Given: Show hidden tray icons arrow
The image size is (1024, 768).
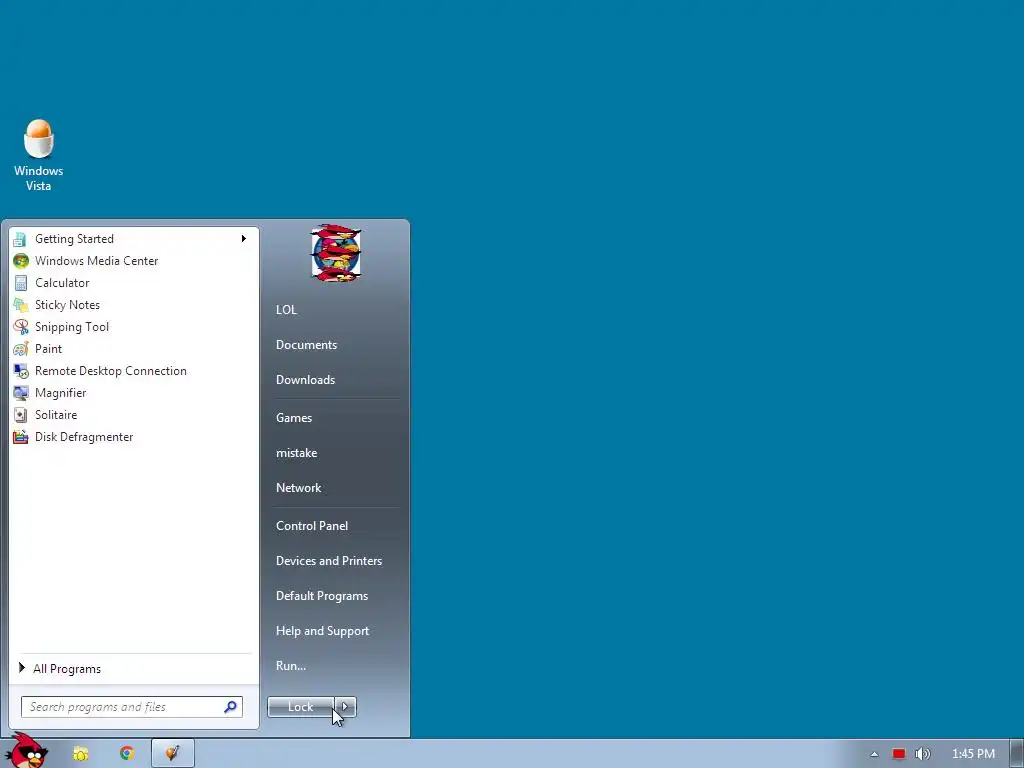Looking at the screenshot, I should (x=874, y=754).
